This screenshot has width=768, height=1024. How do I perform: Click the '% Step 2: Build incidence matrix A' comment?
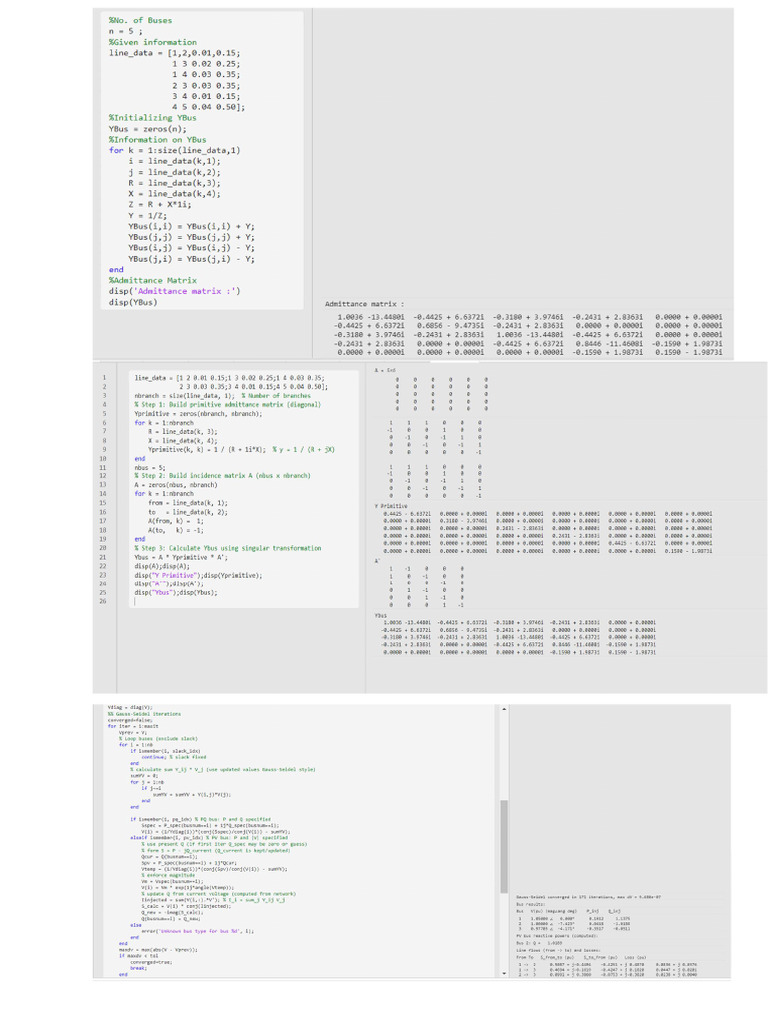pyautogui.click(x=222, y=475)
